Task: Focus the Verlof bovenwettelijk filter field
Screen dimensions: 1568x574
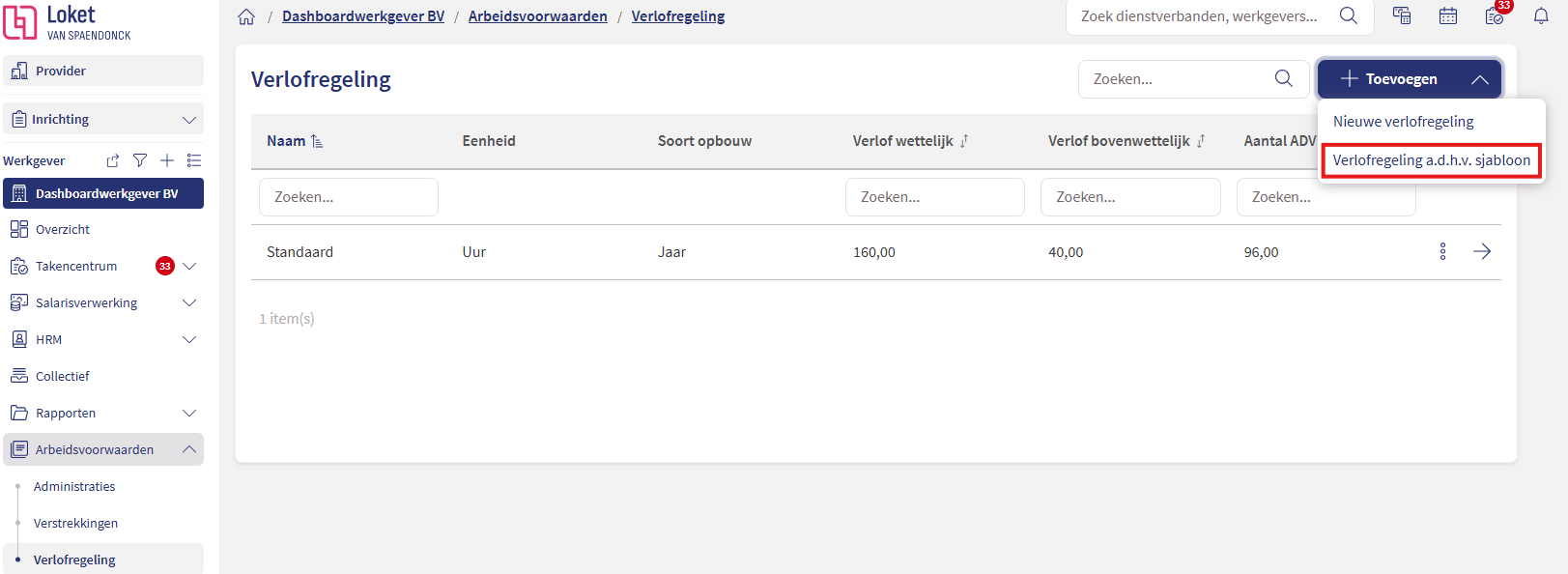Action: pos(1130,197)
